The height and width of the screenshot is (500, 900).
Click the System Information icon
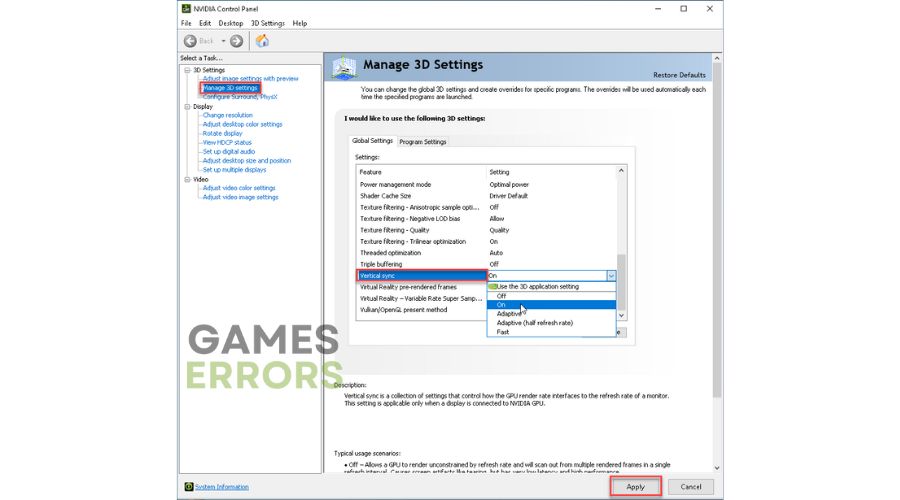tap(189, 487)
